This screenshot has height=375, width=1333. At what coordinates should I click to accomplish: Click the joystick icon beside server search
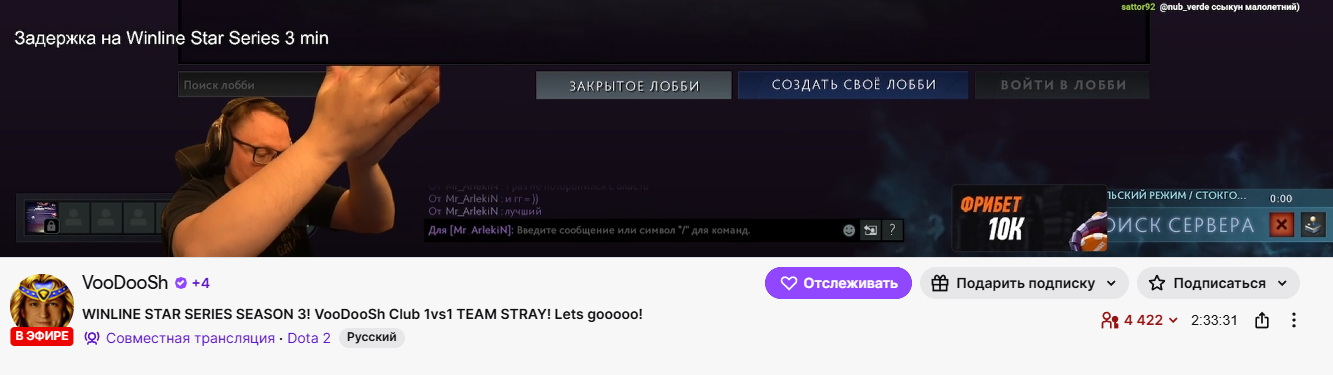click(x=1313, y=224)
